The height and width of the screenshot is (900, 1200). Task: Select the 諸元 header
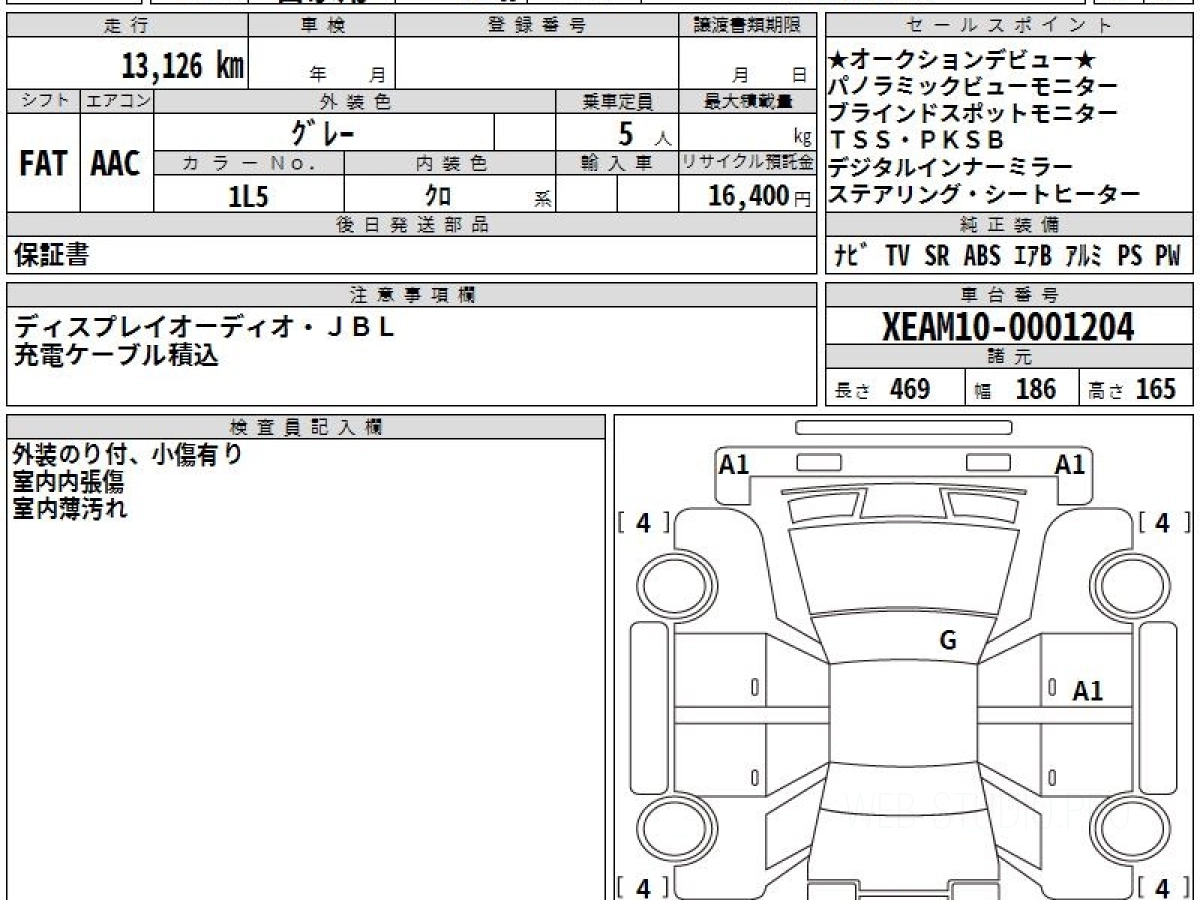point(1009,356)
